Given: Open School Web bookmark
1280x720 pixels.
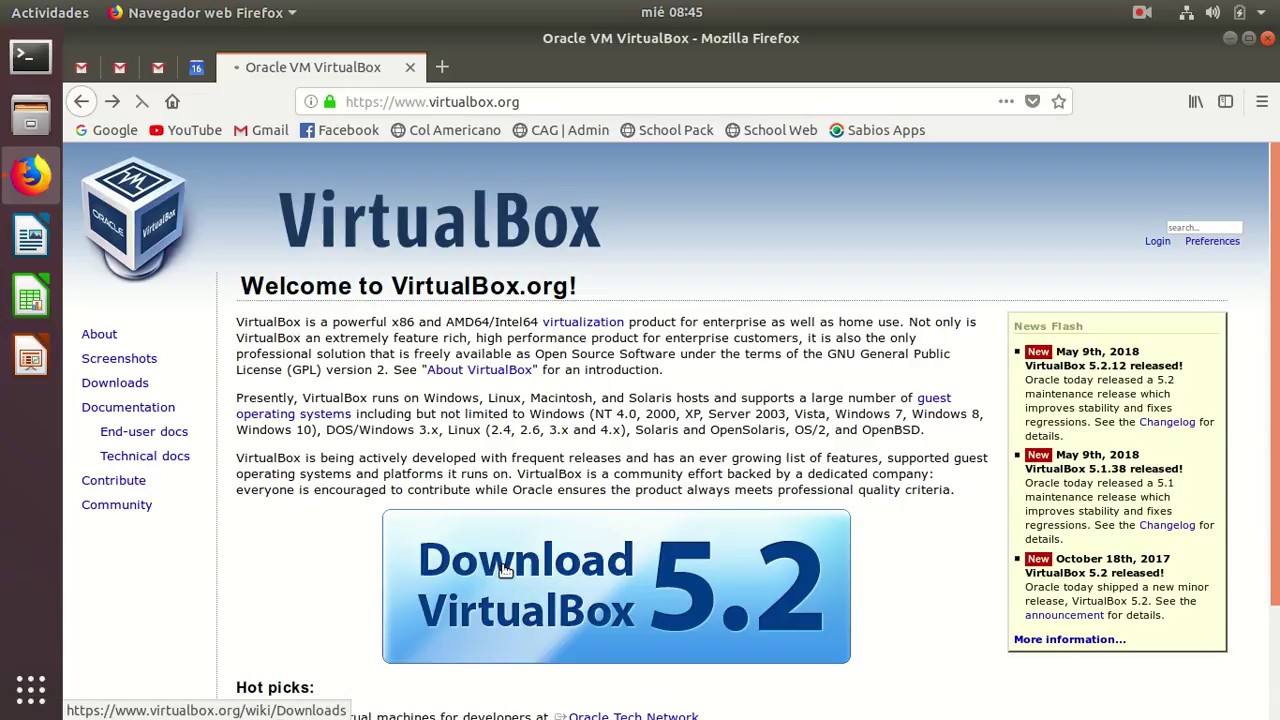Looking at the screenshot, I should pos(771,130).
